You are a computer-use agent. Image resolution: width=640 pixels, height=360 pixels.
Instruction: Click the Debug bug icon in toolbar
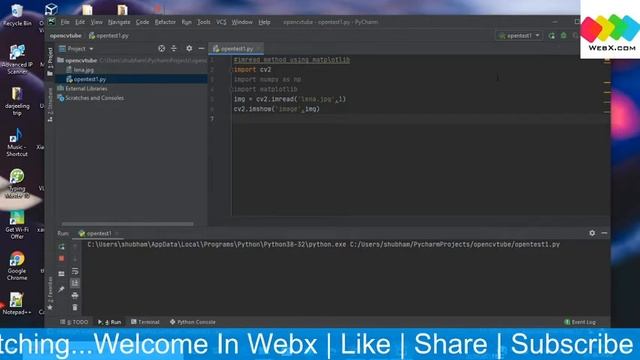click(x=564, y=36)
